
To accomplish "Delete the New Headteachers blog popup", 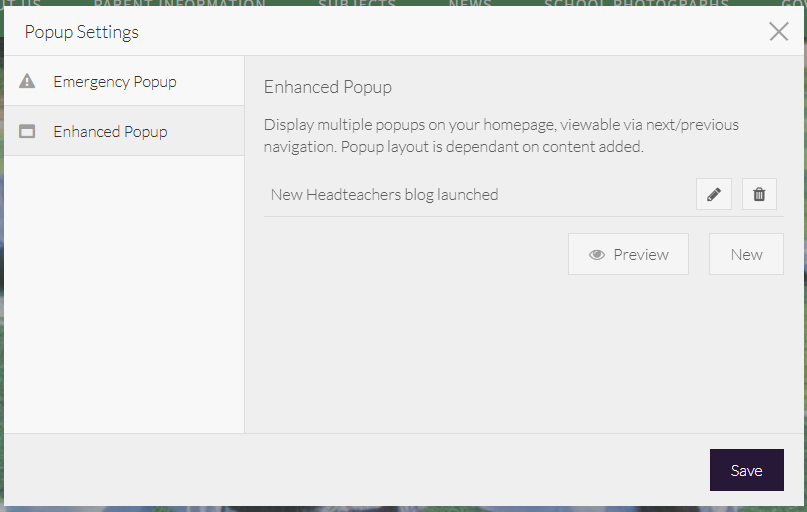I will pyautogui.click(x=759, y=195).
